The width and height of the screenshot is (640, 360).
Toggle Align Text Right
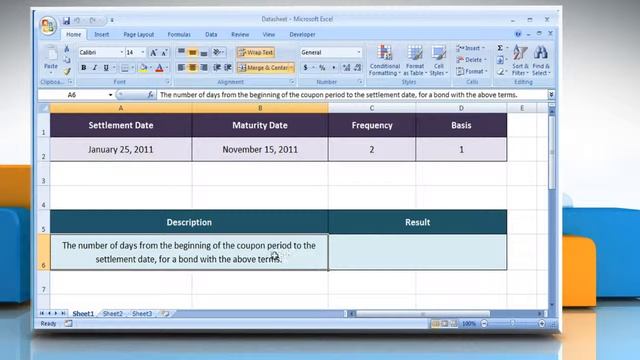[204, 68]
